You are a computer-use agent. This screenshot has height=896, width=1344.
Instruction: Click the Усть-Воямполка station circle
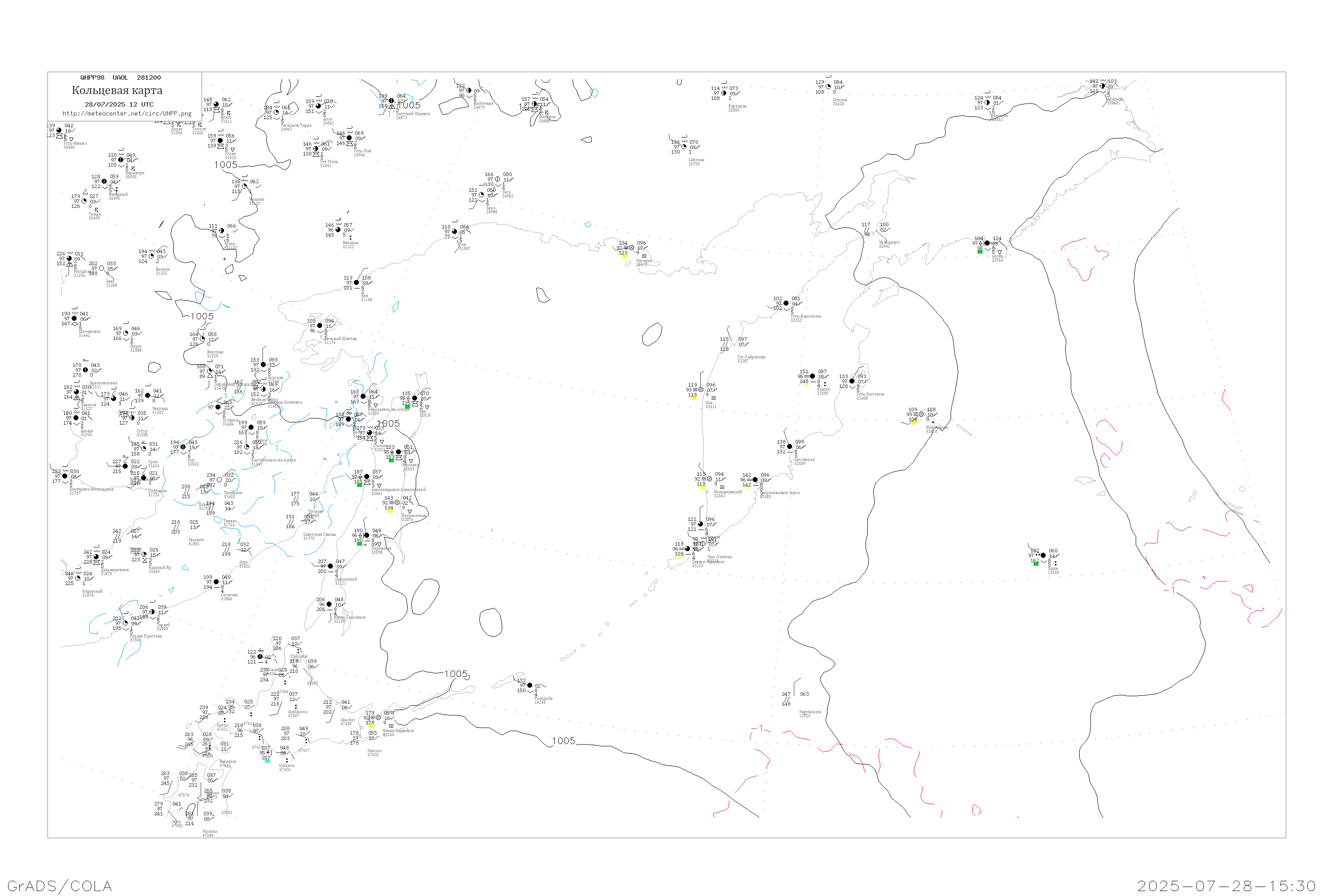tap(786, 303)
